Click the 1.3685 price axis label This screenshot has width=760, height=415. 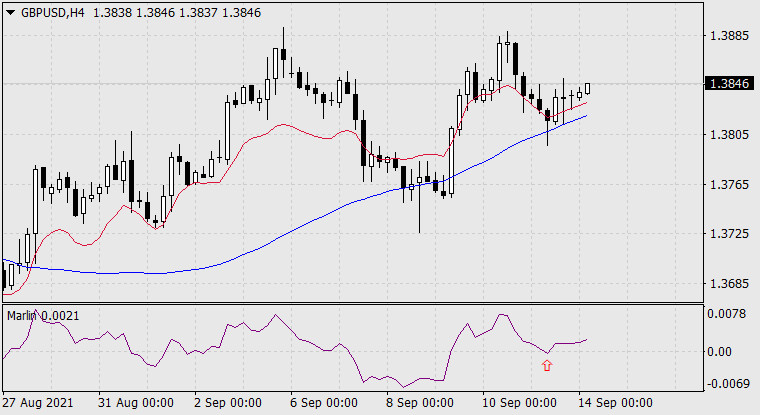pyautogui.click(x=727, y=284)
